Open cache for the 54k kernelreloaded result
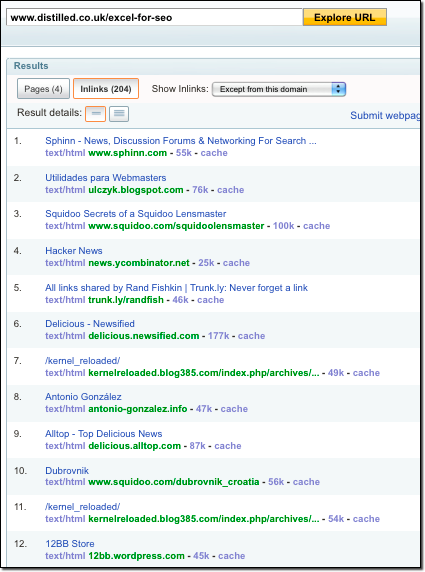This screenshot has width=425, height=572. pos(366,519)
